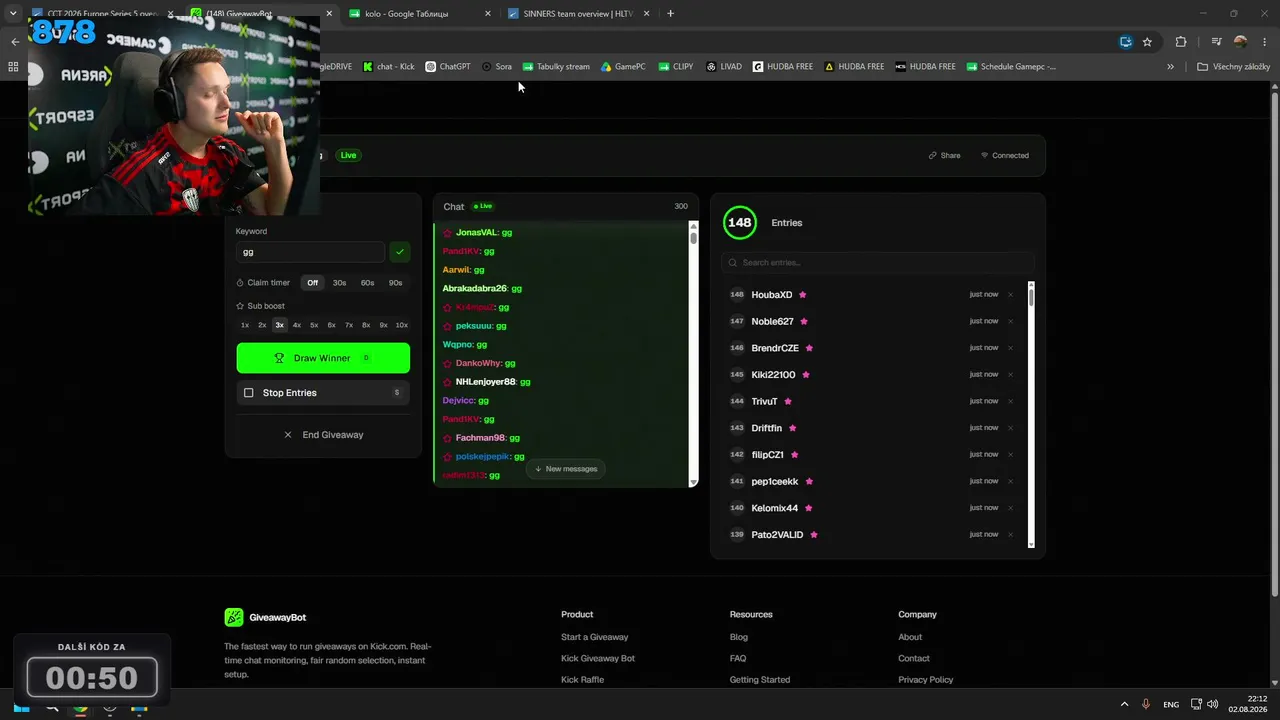Open the Schedule Gamepc bookmark
1280x720 pixels.
click(1011, 67)
